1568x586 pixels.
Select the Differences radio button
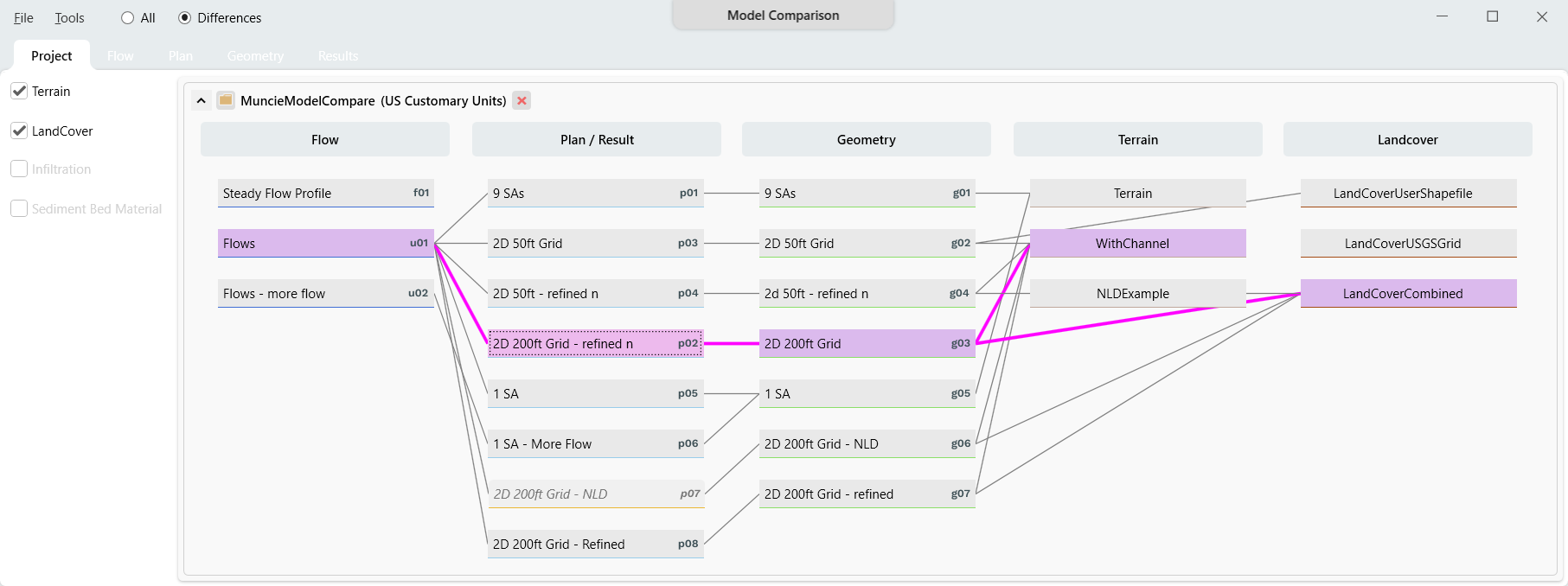tap(185, 18)
